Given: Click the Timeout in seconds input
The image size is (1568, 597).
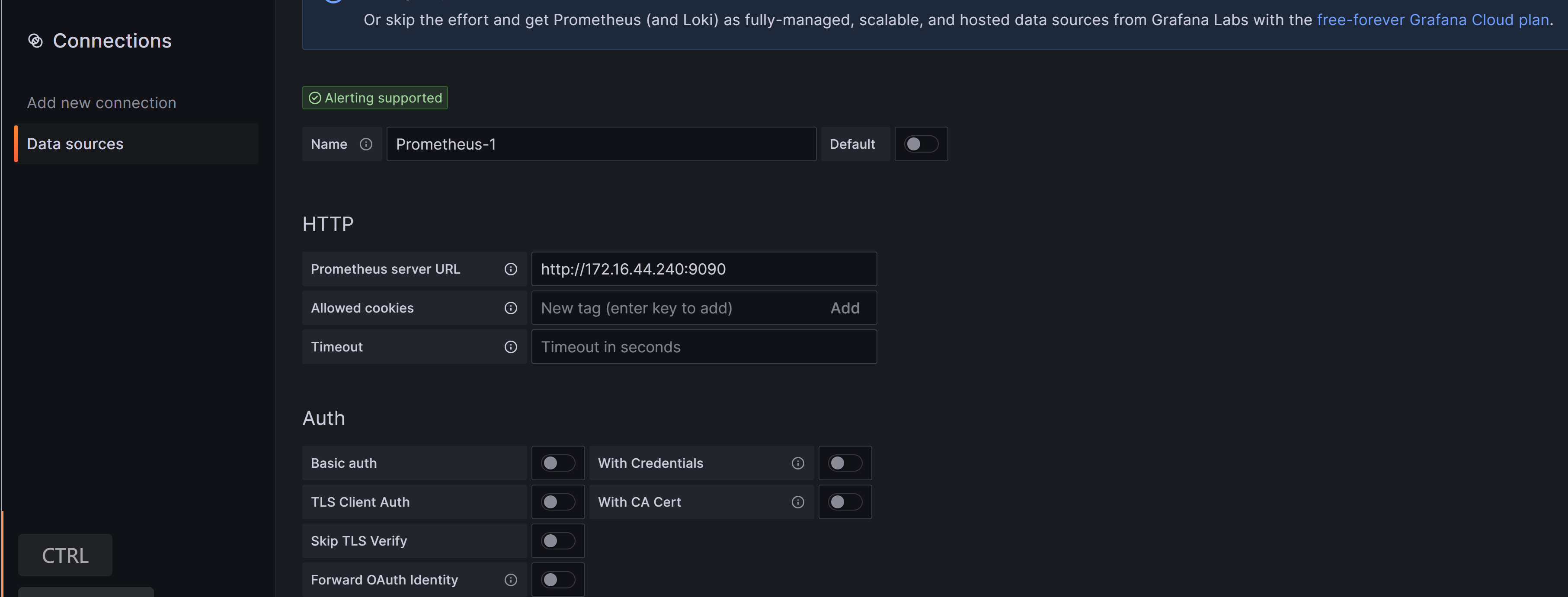Looking at the screenshot, I should click(704, 347).
